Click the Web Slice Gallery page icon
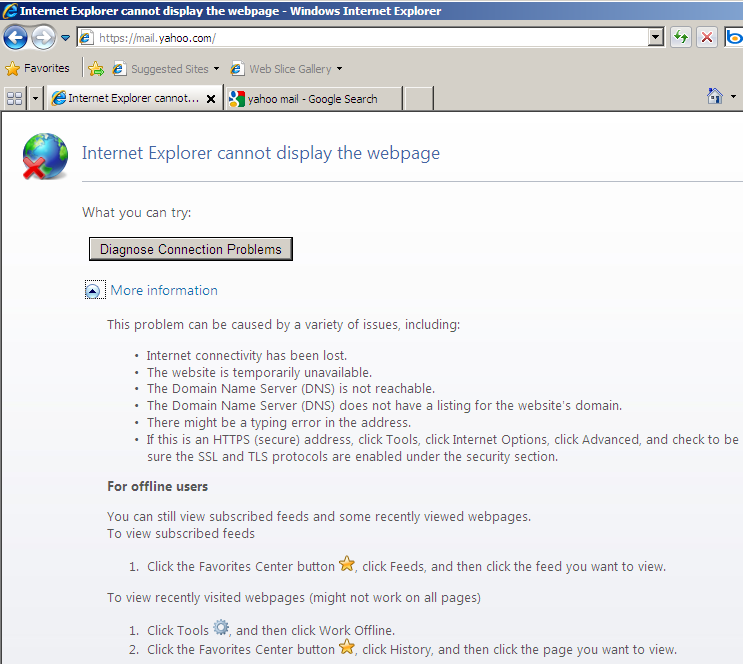This screenshot has height=664, width=743. tap(237, 69)
